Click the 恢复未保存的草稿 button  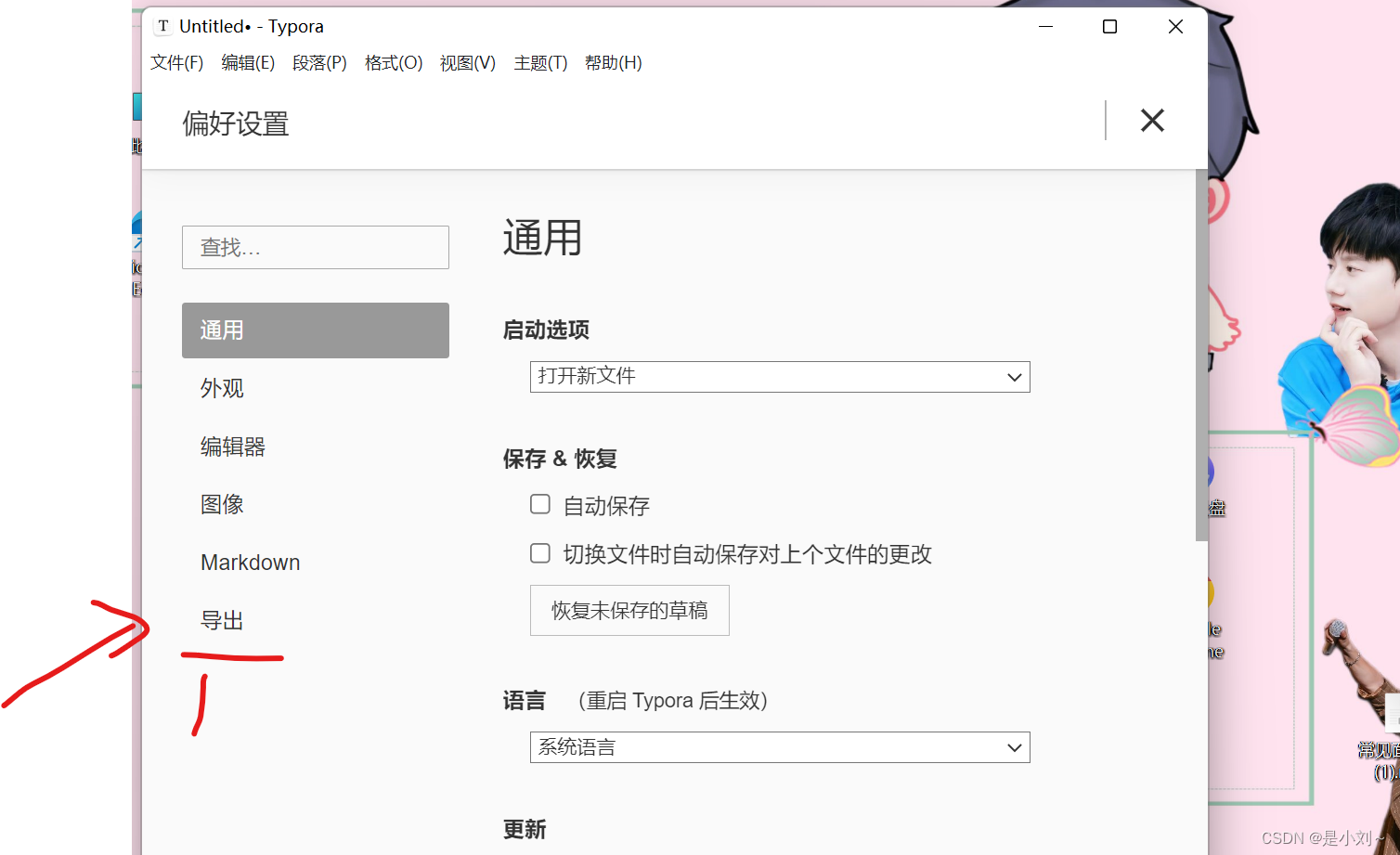pyautogui.click(x=629, y=610)
